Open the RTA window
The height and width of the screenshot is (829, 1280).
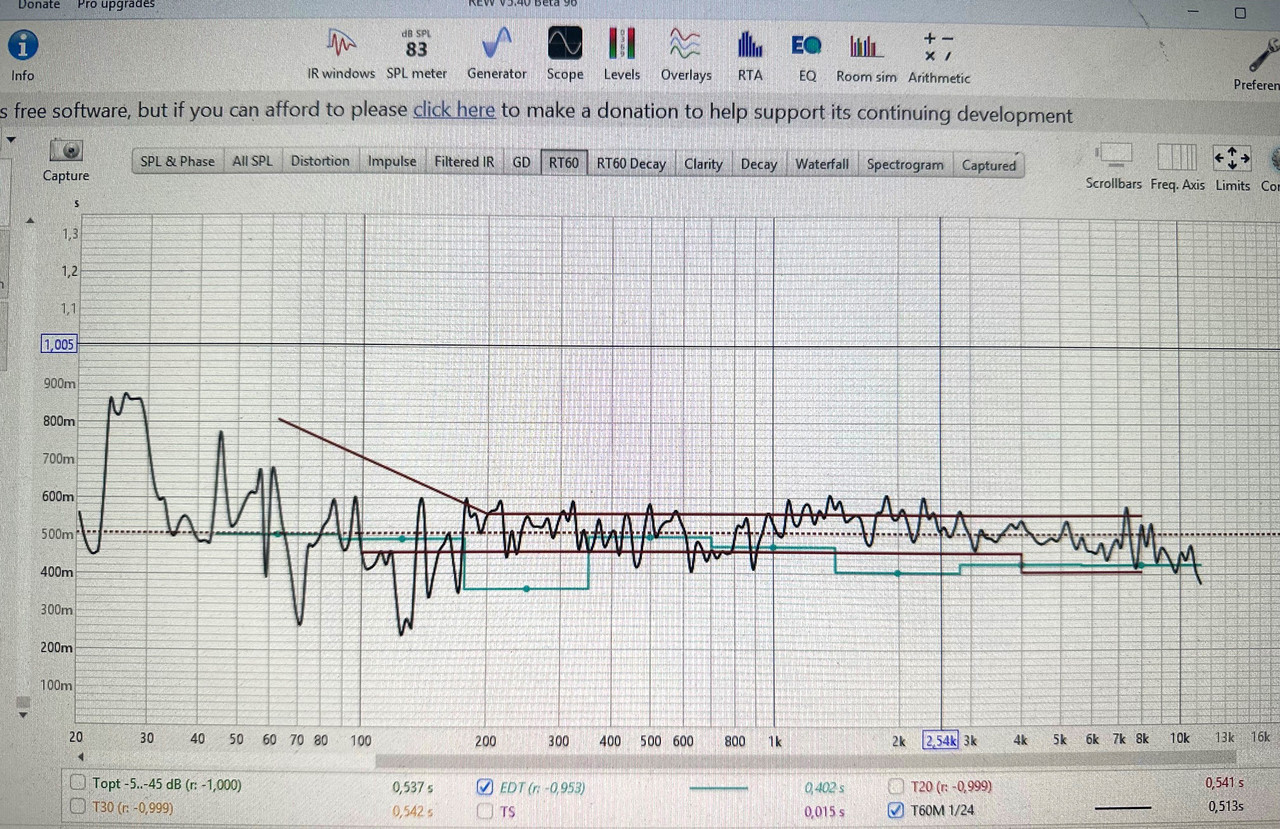(750, 46)
